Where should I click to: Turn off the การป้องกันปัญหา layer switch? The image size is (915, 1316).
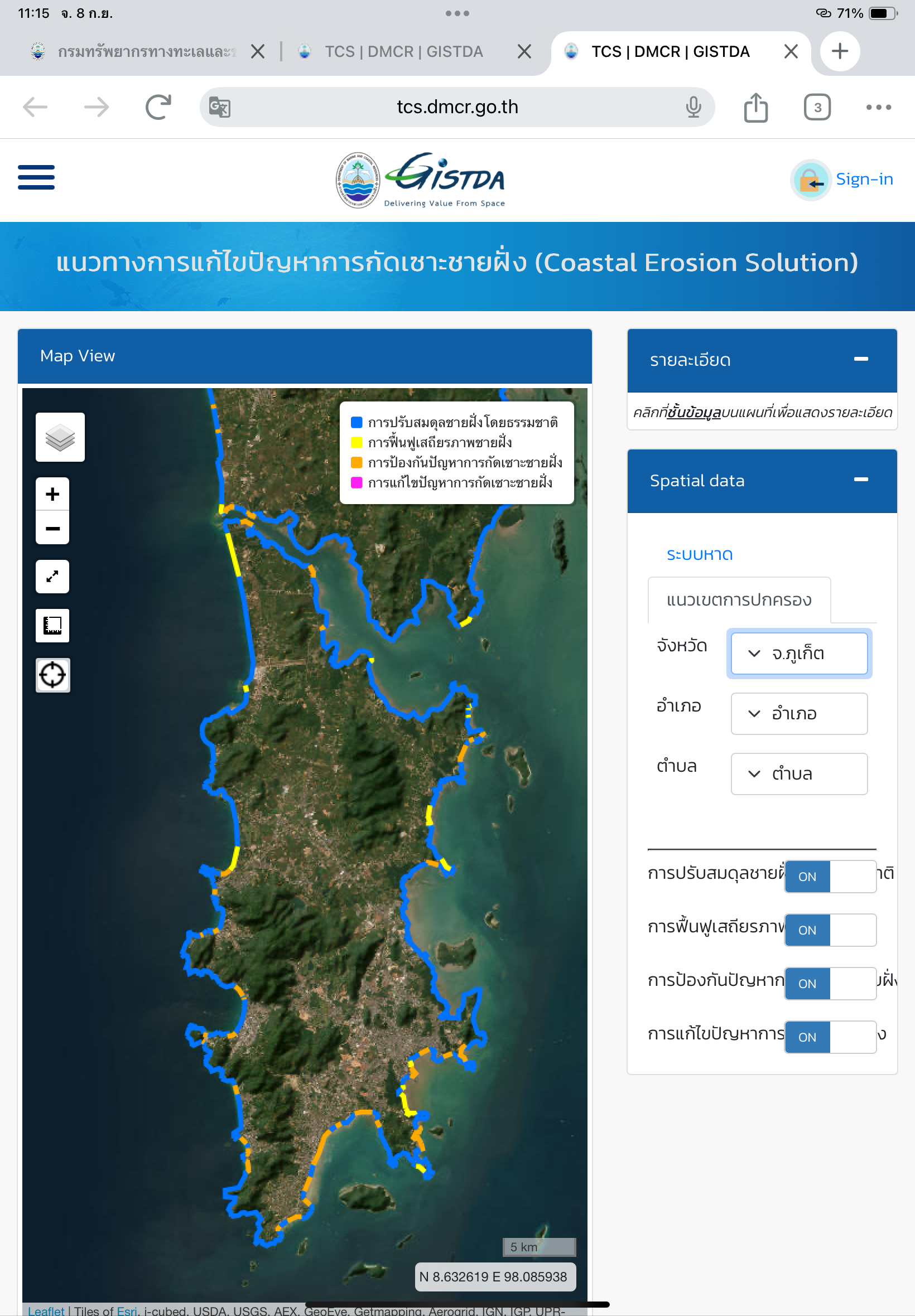pyautogui.click(x=829, y=983)
